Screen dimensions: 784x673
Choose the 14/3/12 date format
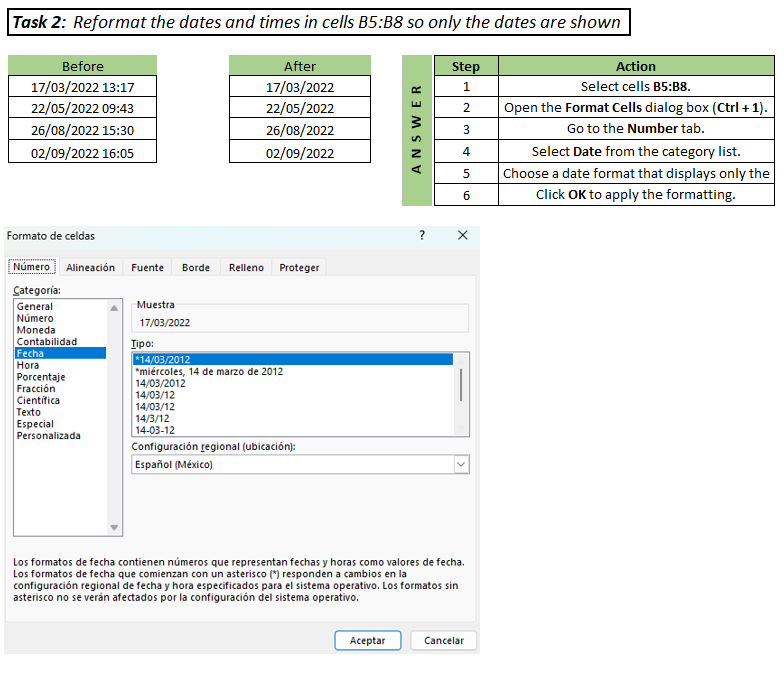pos(293,418)
